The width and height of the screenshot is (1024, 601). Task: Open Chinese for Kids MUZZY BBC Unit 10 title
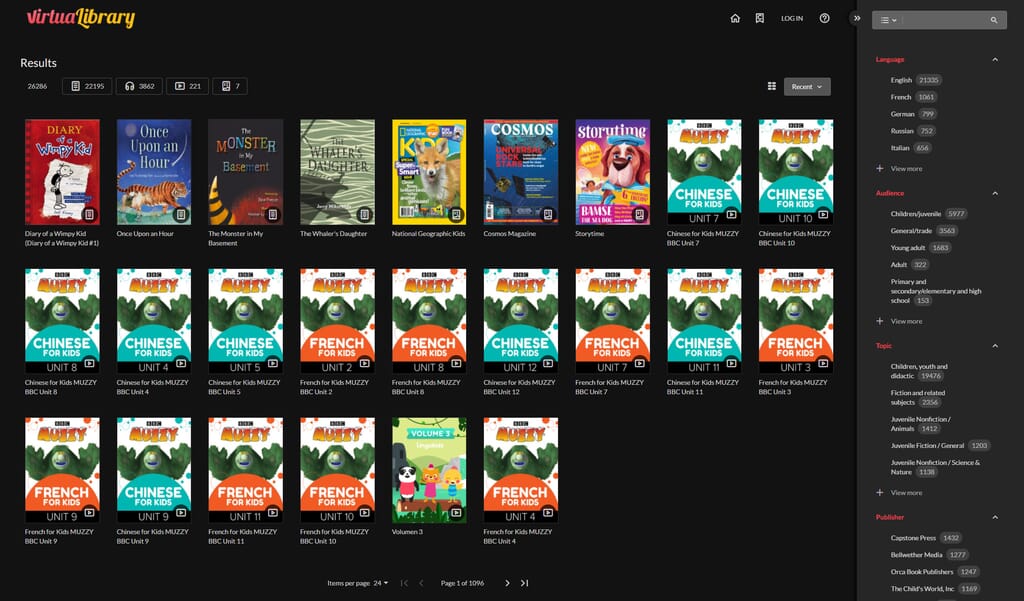(795, 238)
